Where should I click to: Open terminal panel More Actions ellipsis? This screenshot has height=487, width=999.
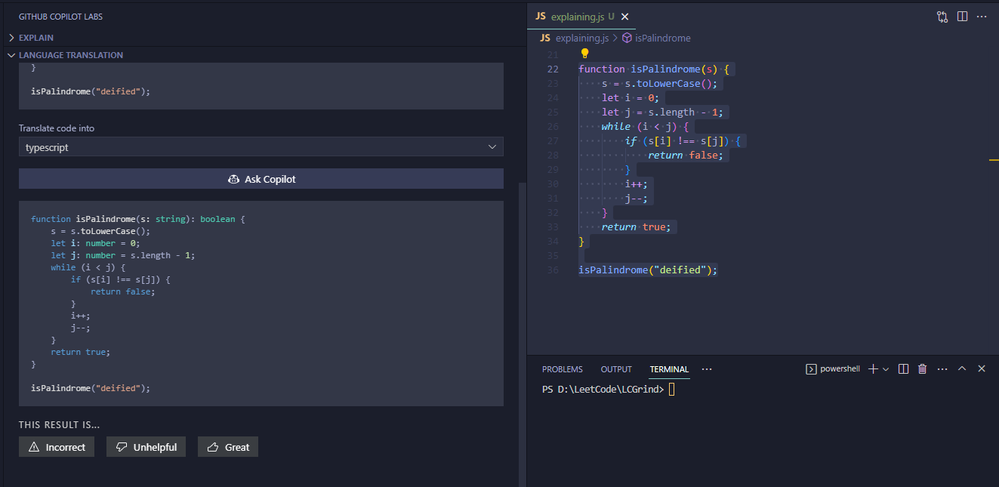tap(942, 369)
